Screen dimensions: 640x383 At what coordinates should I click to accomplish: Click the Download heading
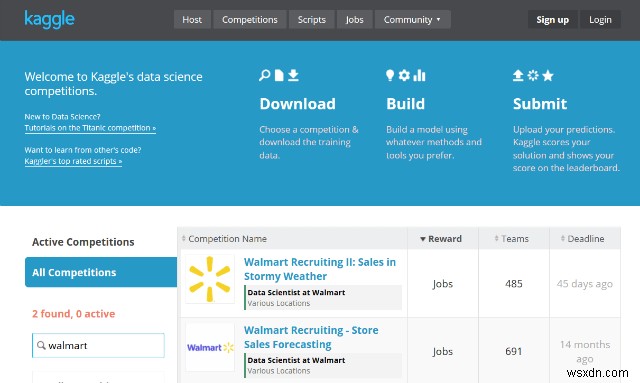[298, 104]
